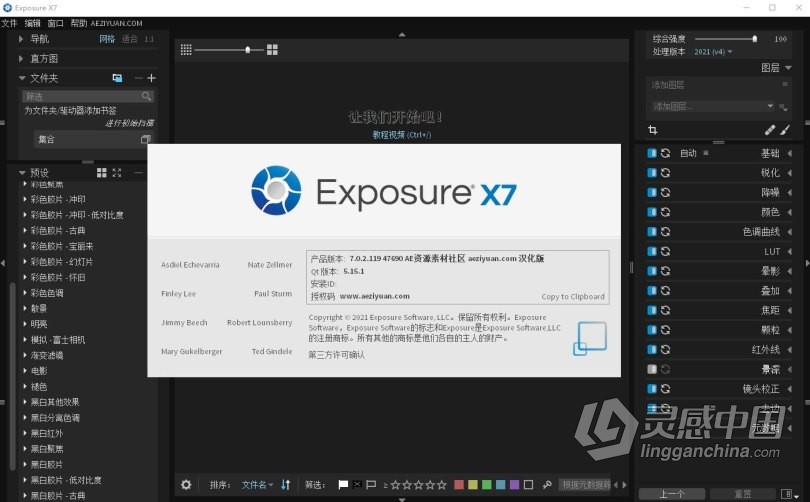Open the 图层 panel dropdown arrow
810x502 pixels.
(788, 68)
